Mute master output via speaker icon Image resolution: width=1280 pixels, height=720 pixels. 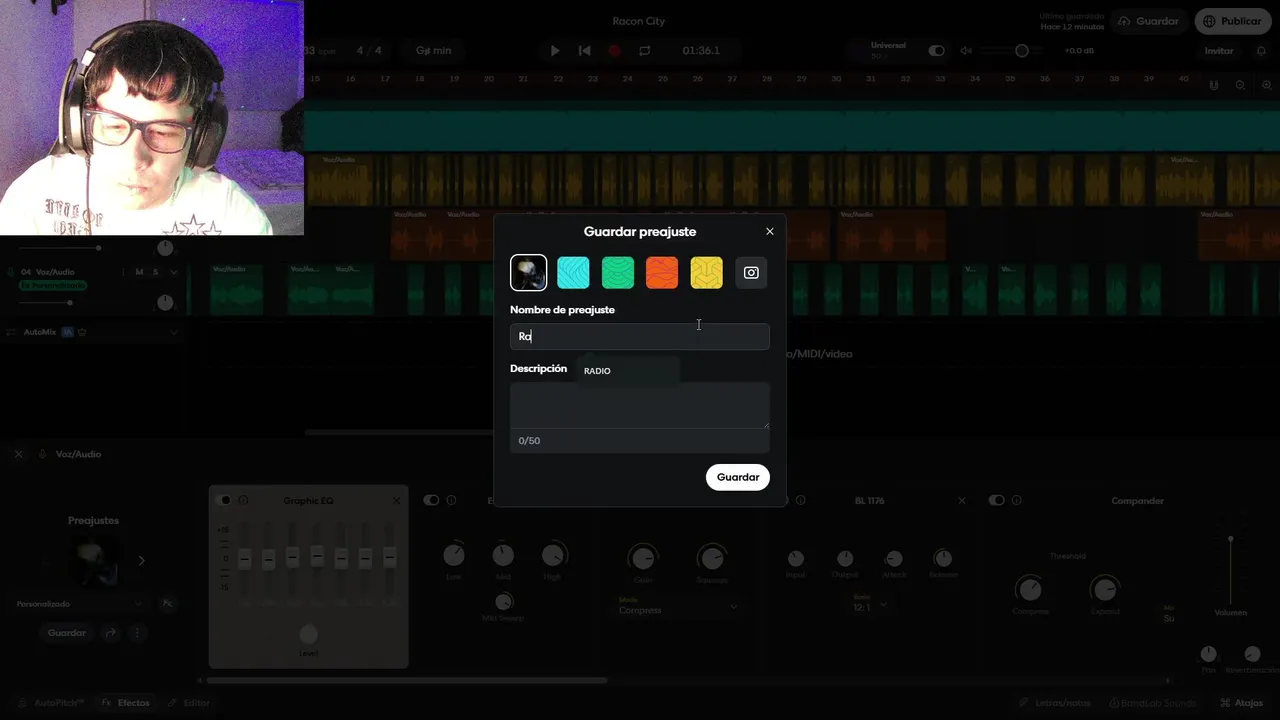[x=965, y=50]
